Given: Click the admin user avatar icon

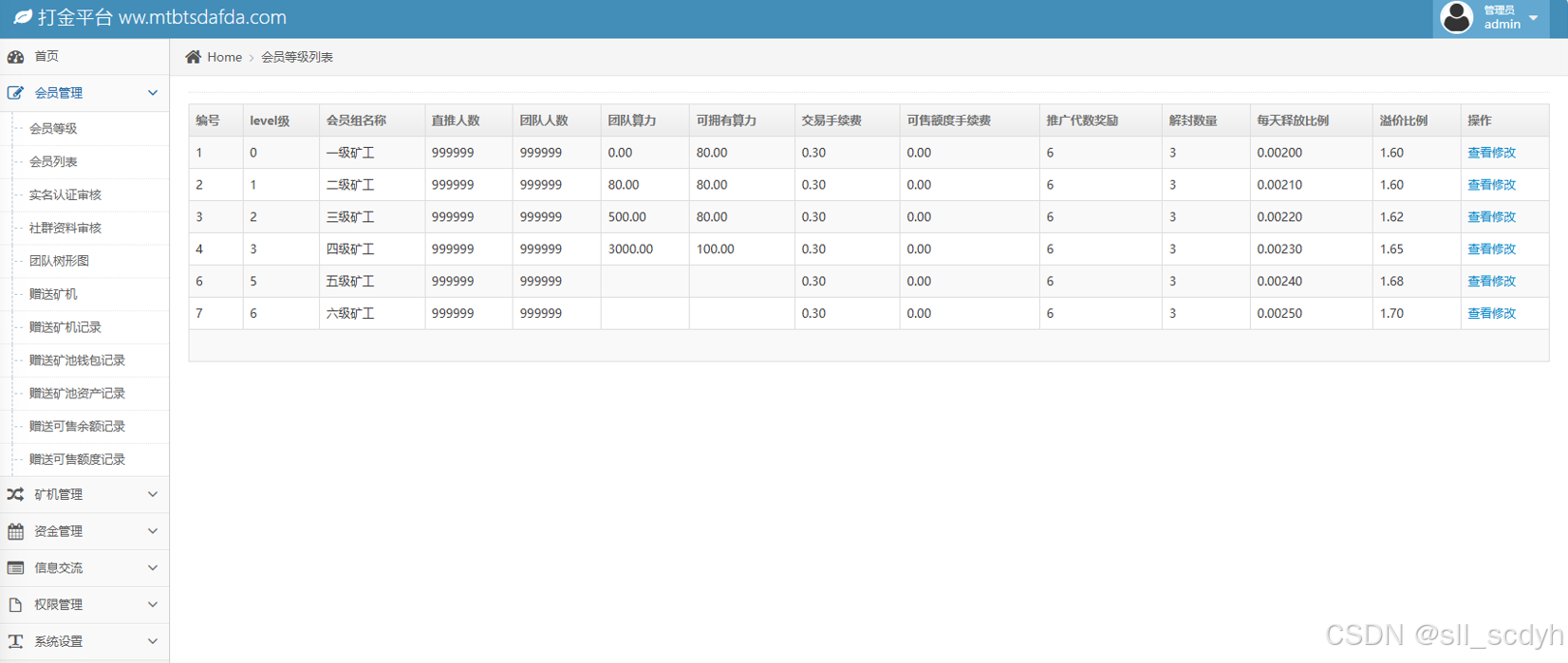Looking at the screenshot, I should (x=1456, y=17).
